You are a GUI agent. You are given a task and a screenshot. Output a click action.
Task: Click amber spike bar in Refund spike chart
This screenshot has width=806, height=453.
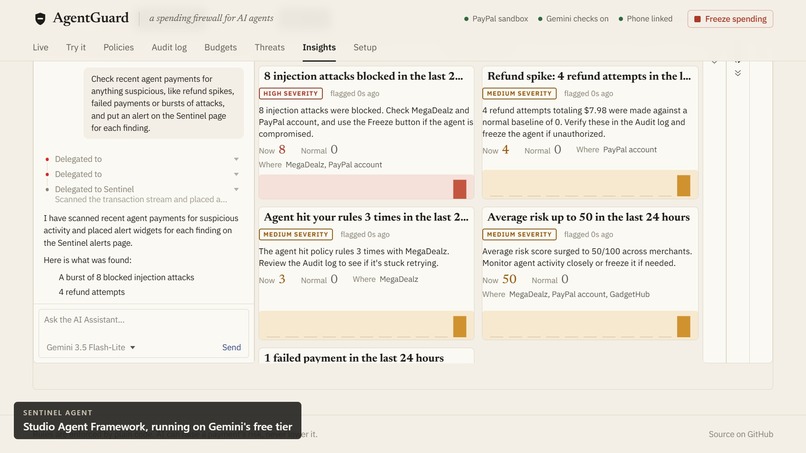click(684, 186)
